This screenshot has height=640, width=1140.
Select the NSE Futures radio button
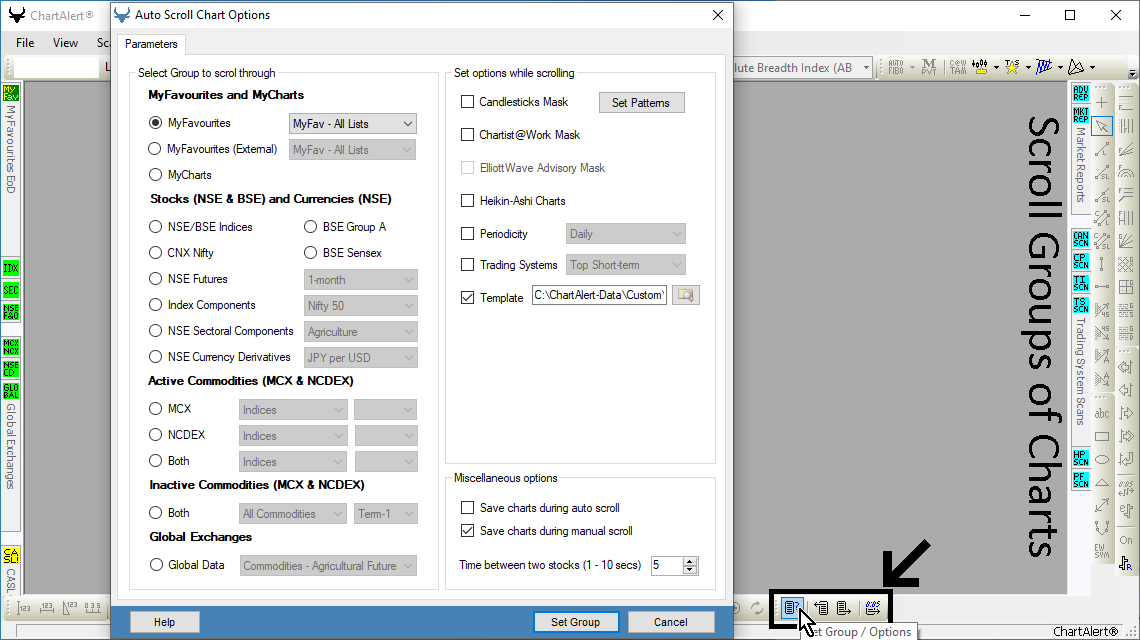pos(155,279)
